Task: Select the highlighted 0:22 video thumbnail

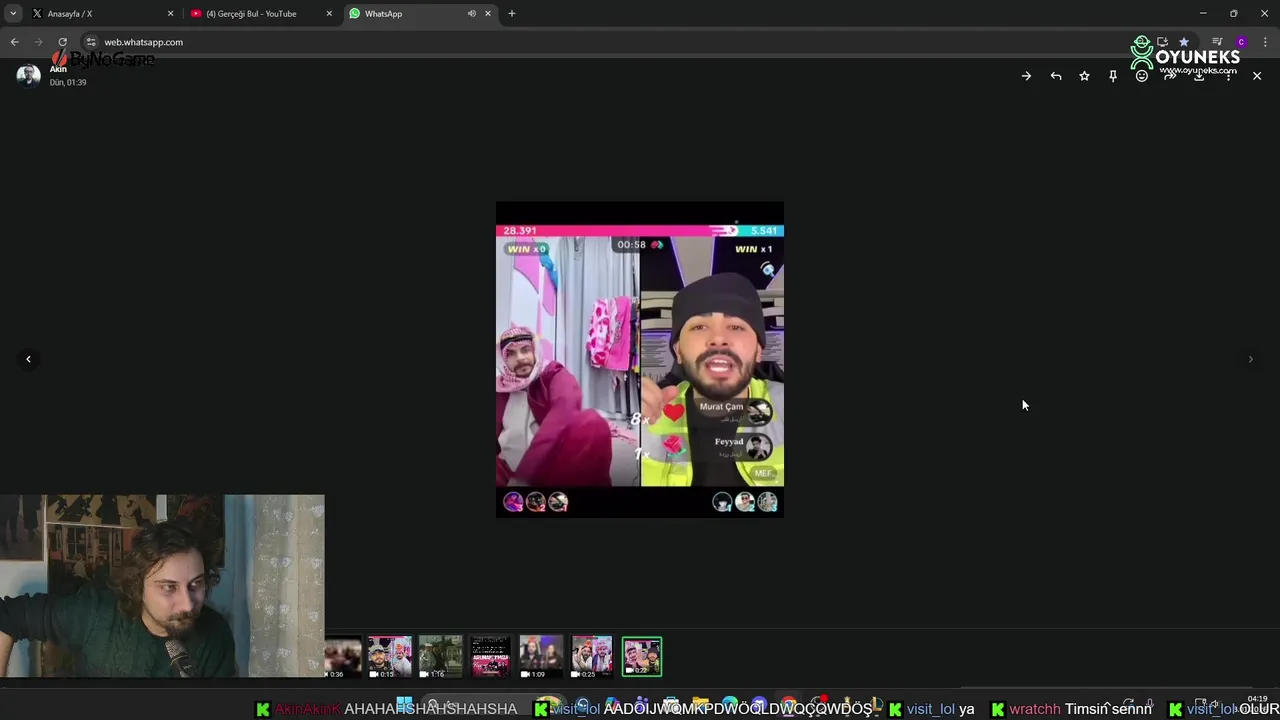Action: (642, 657)
